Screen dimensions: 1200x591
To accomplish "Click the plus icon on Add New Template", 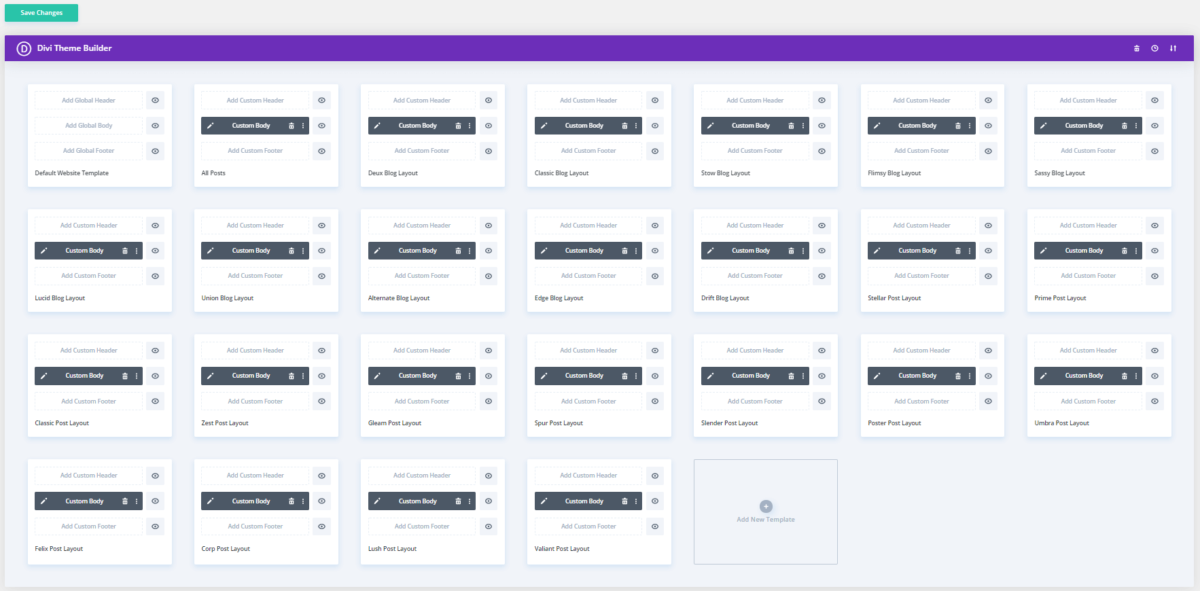I will [765, 504].
